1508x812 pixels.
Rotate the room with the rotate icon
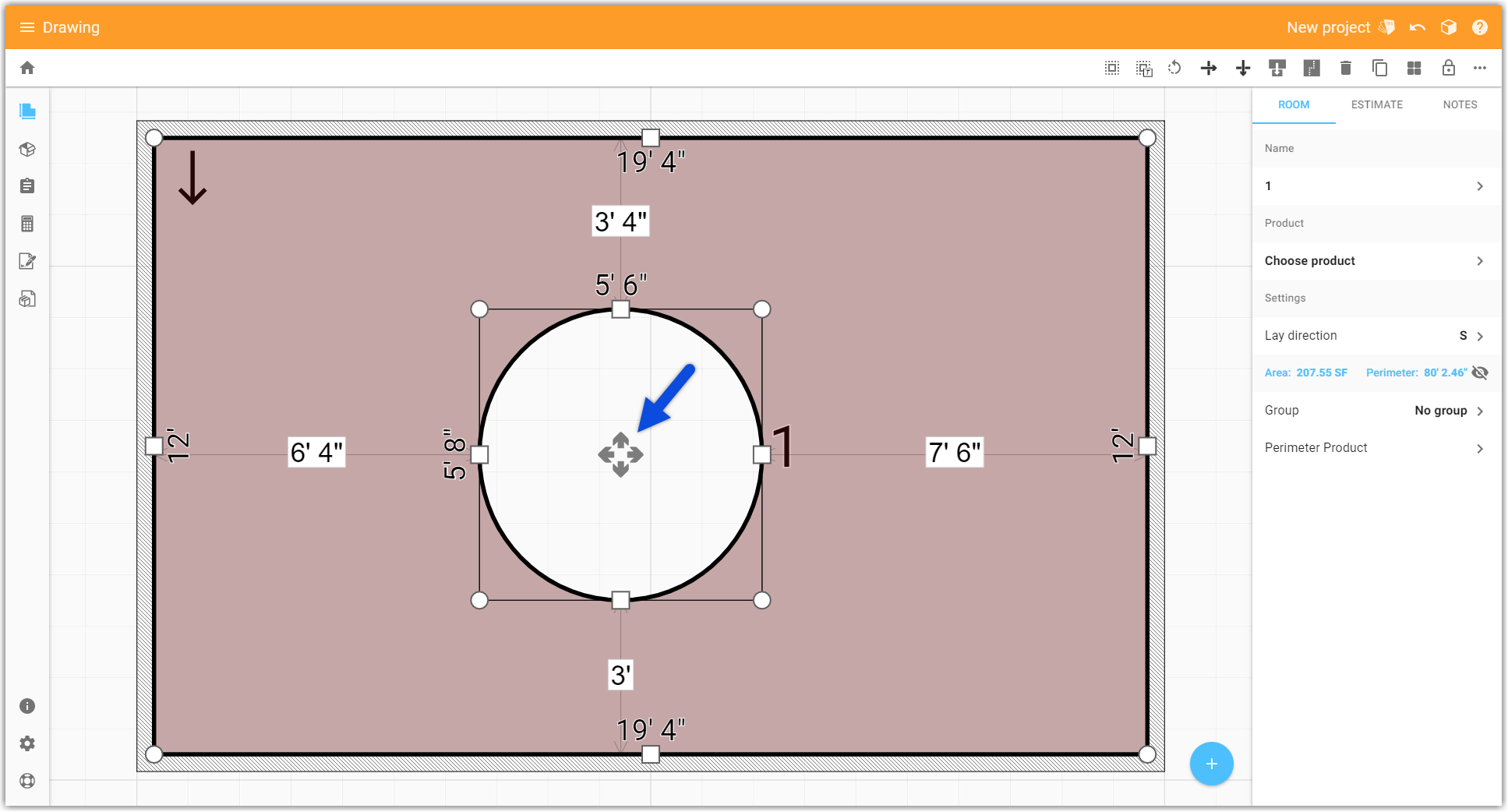tap(1174, 68)
